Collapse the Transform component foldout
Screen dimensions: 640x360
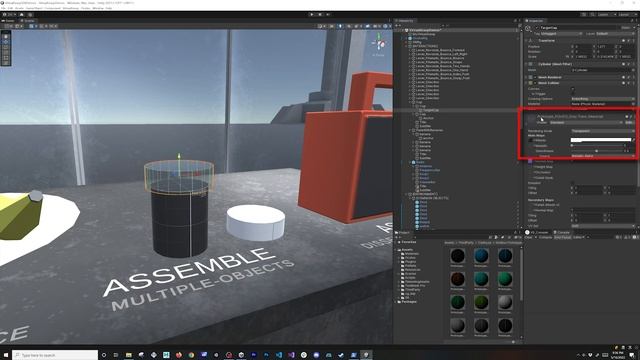[x=526, y=40]
